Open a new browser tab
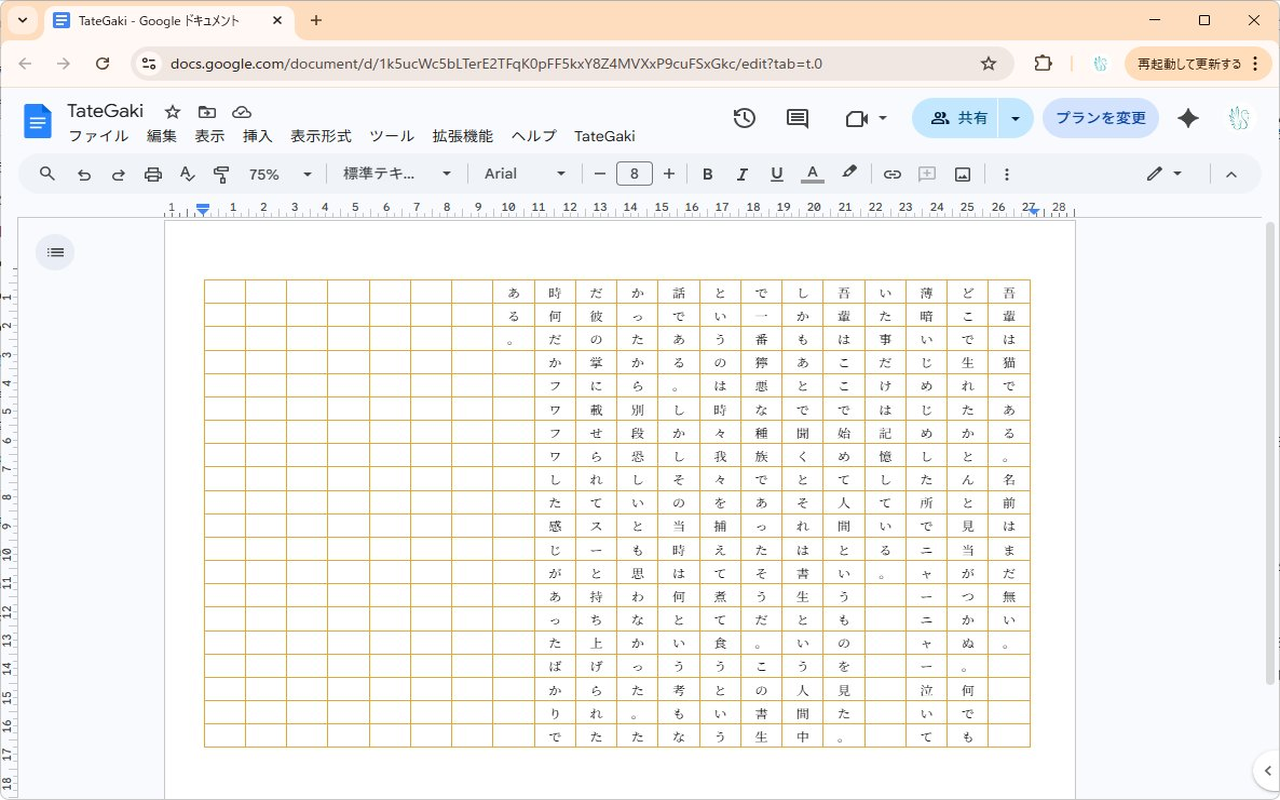 (316, 20)
